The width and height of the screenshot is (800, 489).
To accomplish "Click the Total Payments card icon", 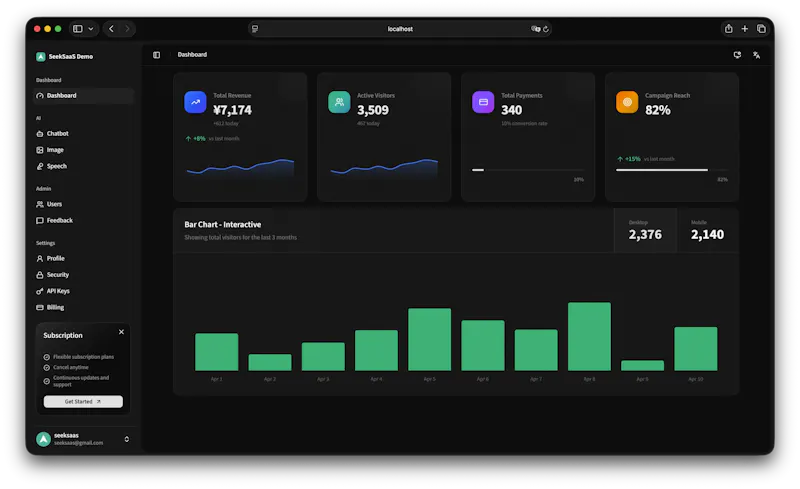I will [x=483, y=102].
